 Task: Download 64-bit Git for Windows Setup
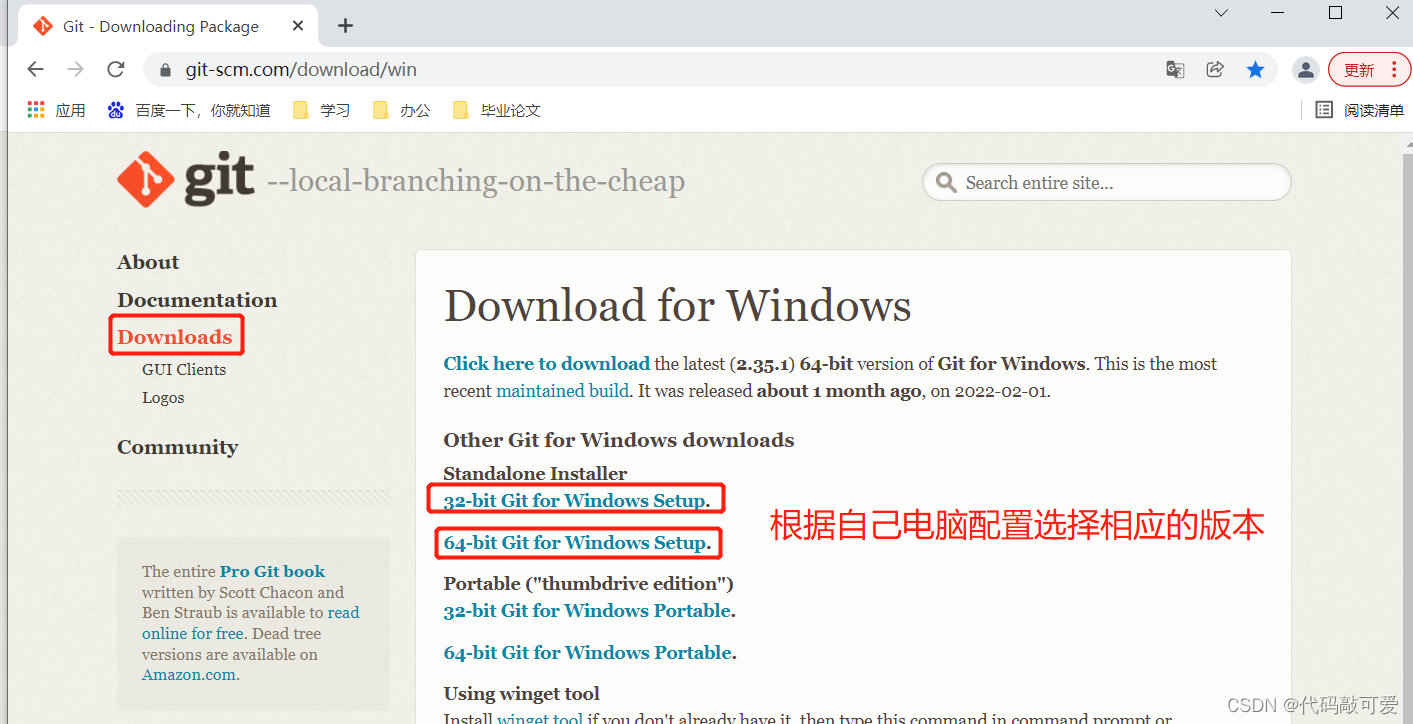576,543
